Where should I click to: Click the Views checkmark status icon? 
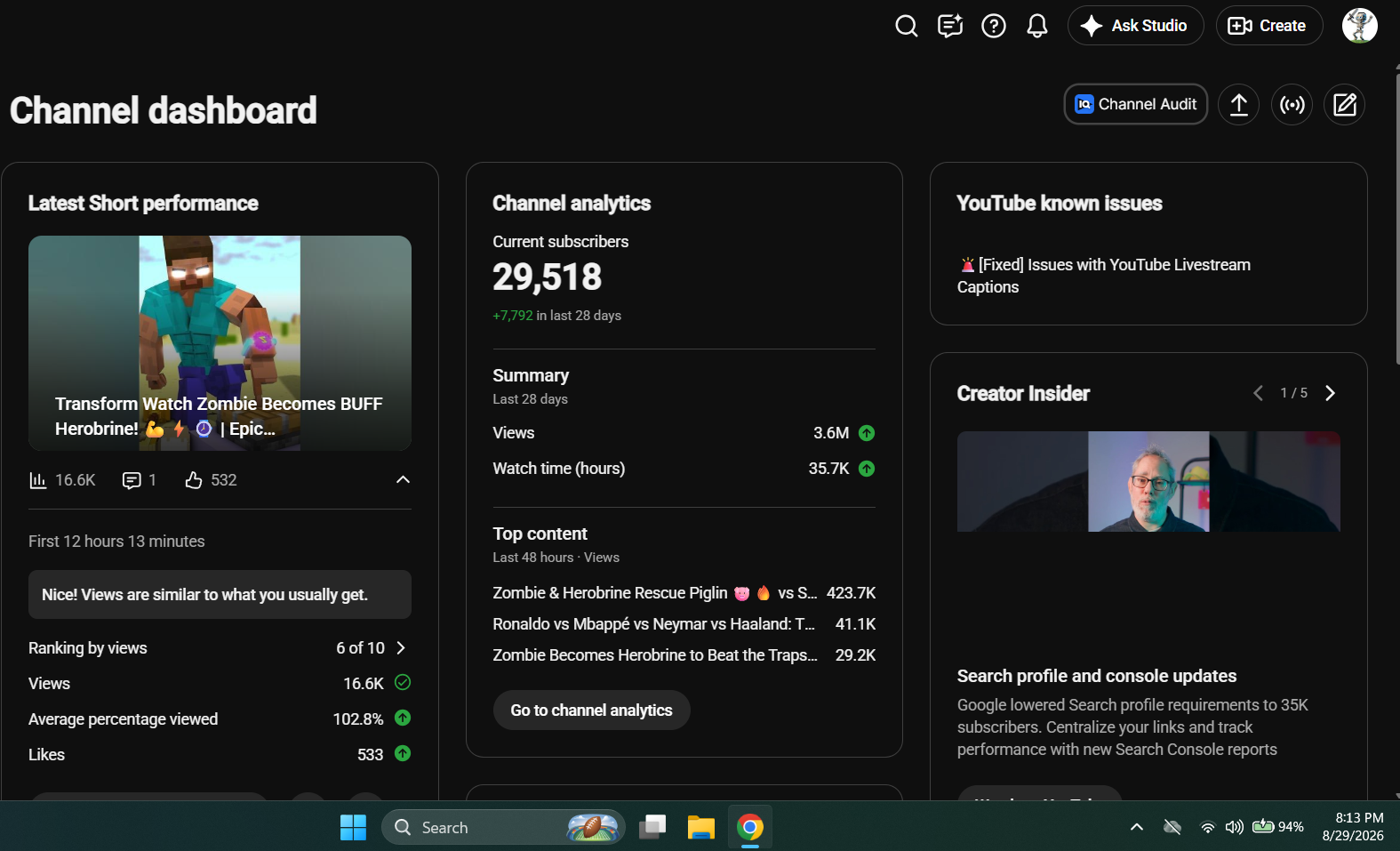(403, 682)
